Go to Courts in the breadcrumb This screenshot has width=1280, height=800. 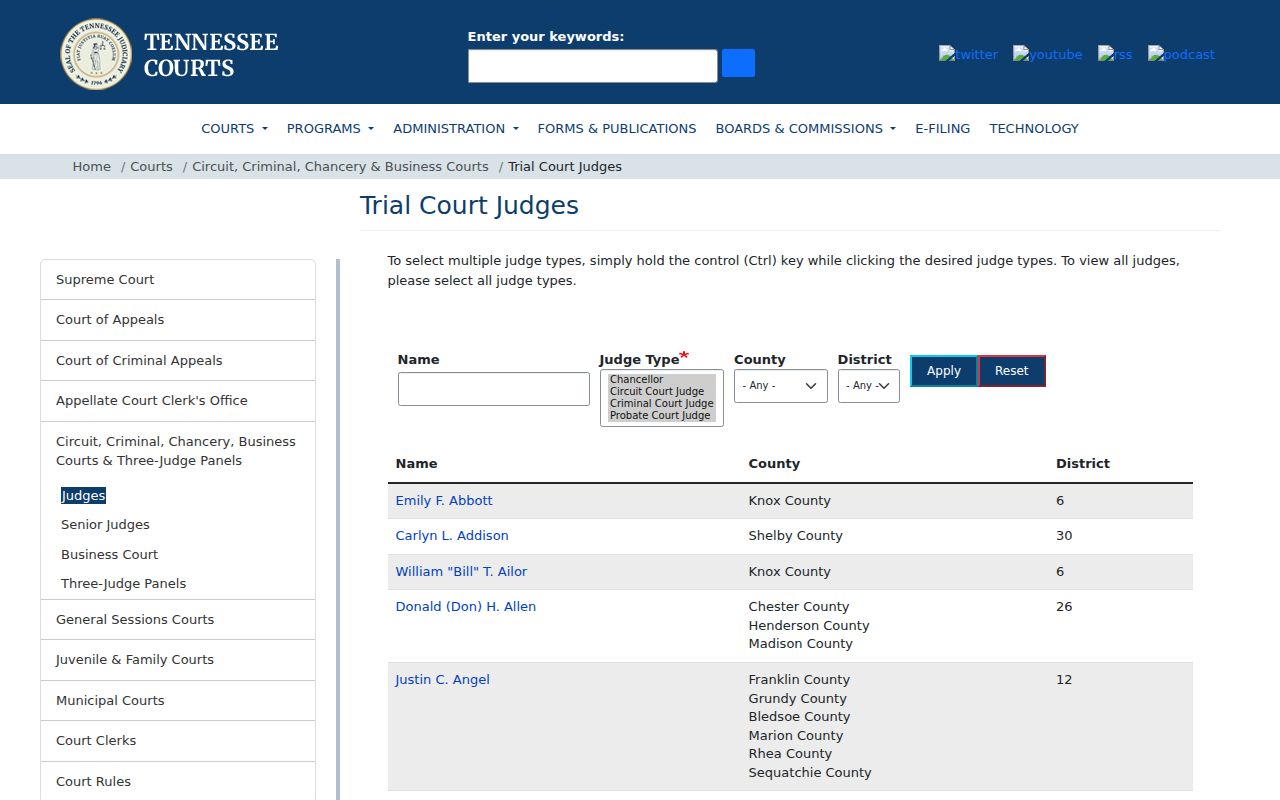pos(151,166)
